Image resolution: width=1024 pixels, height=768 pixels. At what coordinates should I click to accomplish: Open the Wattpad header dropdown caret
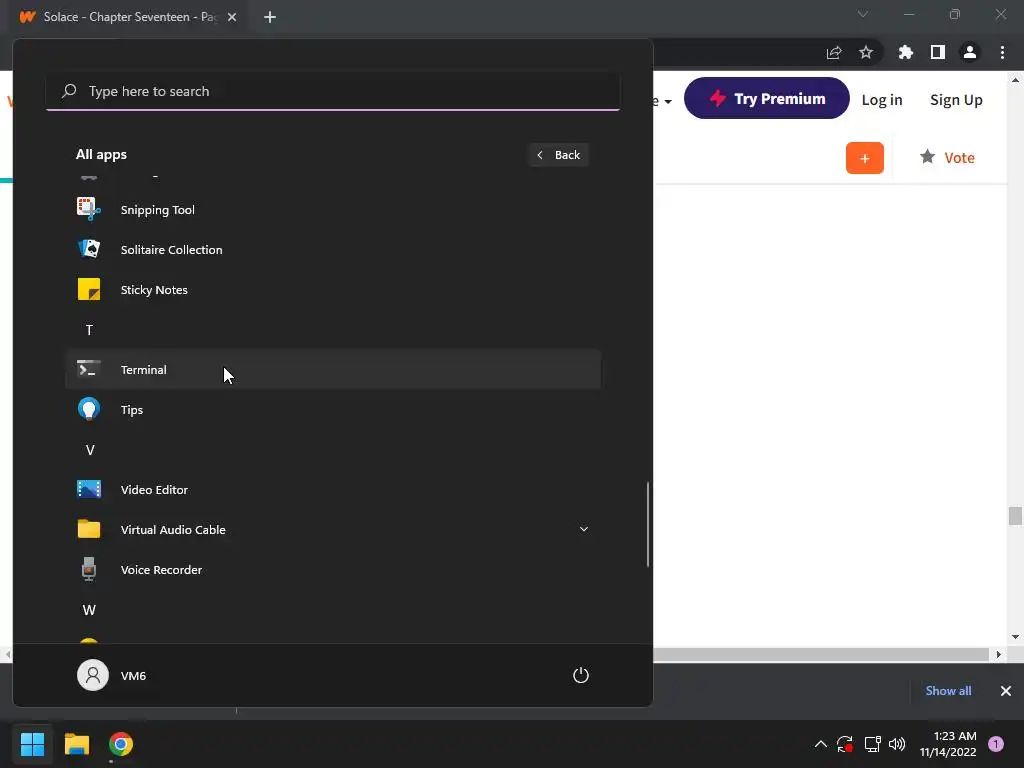668,101
